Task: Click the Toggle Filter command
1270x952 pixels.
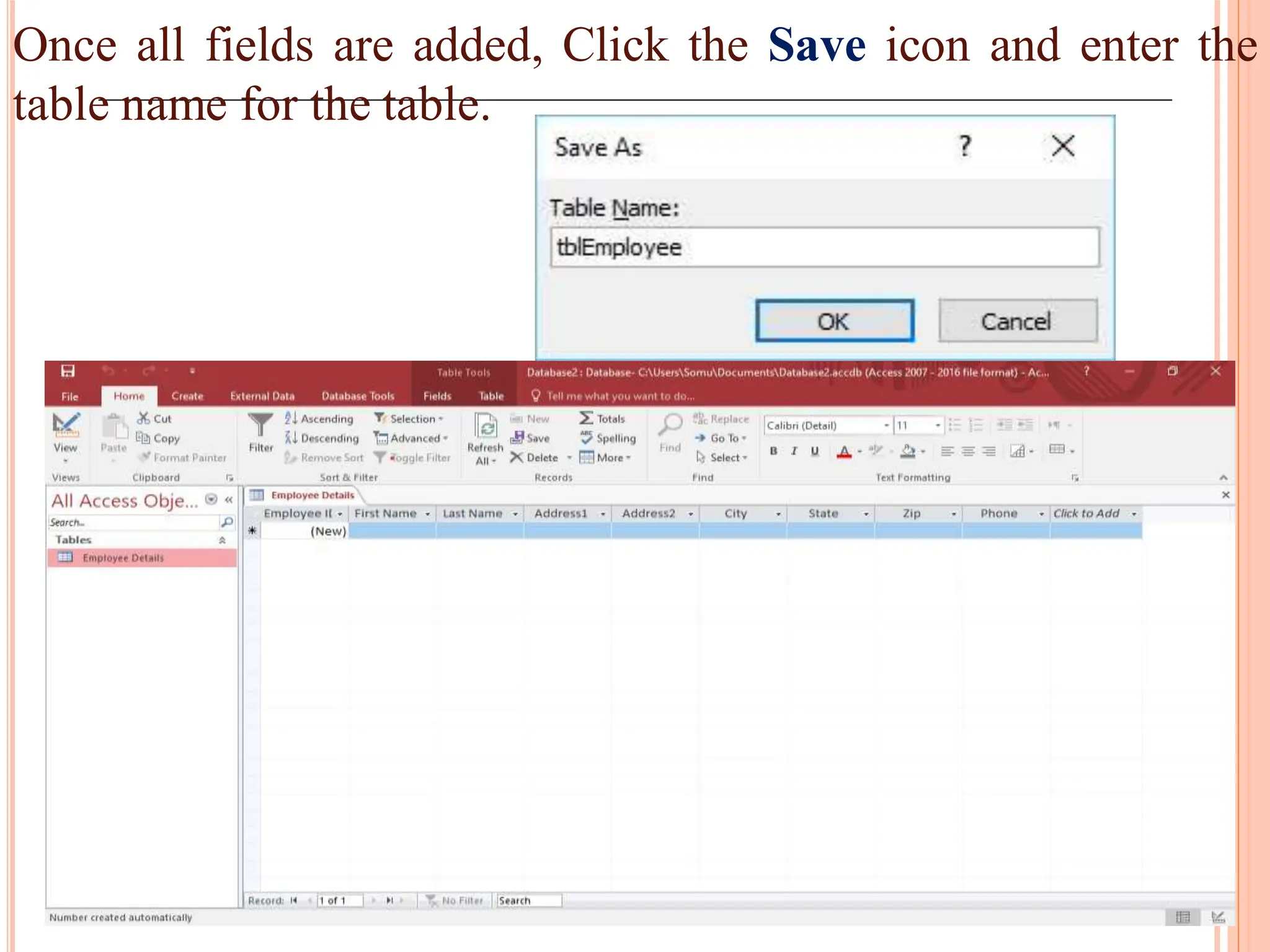Action: [x=412, y=457]
